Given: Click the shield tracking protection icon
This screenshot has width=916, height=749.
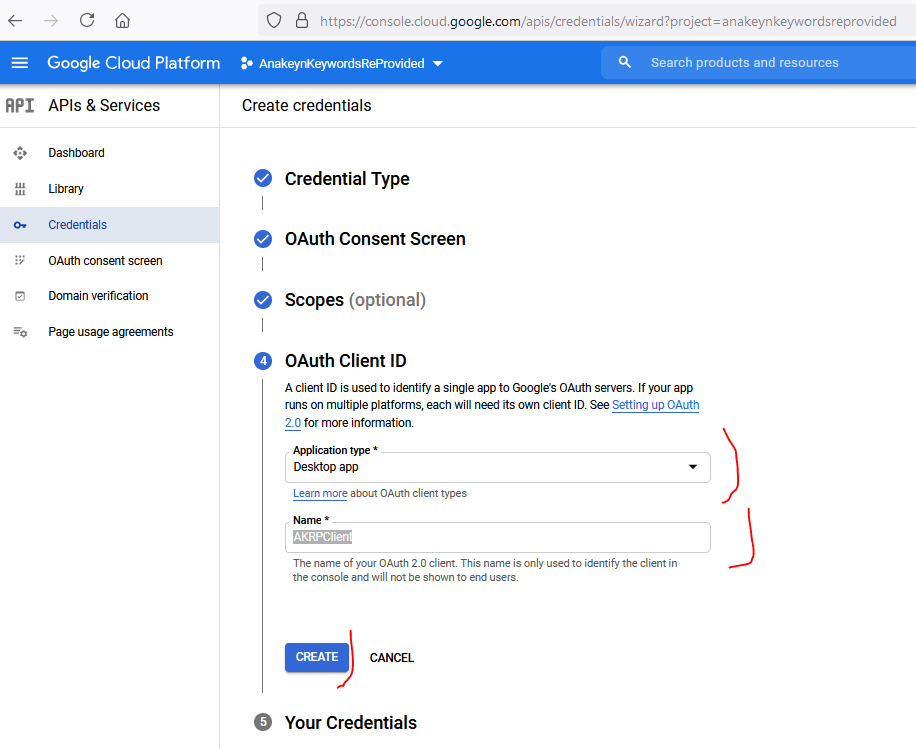Looking at the screenshot, I should tap(273, 21).
